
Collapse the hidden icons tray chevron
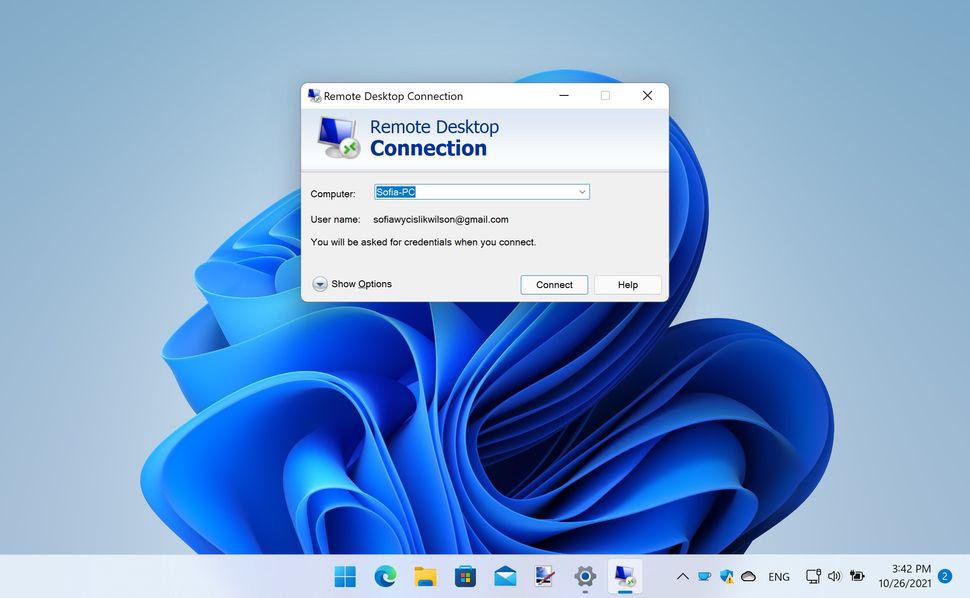(x=683, y=576)
